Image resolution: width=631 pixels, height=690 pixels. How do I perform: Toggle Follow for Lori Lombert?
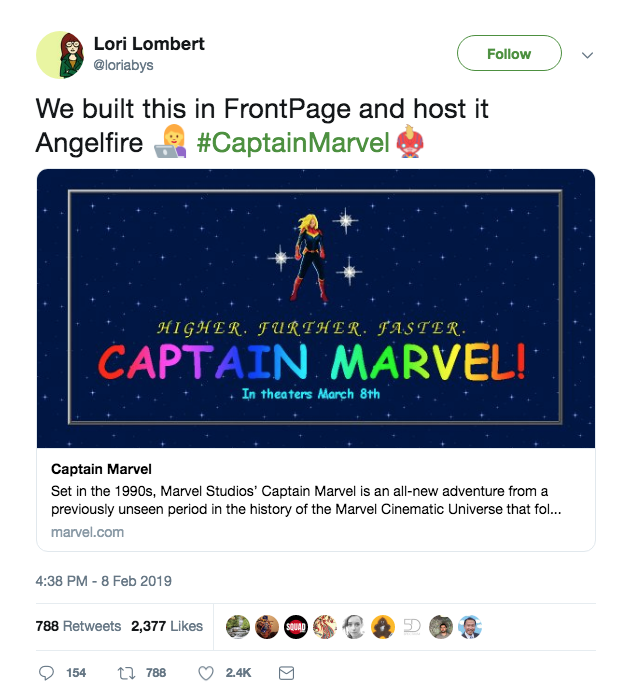(508, 54)
